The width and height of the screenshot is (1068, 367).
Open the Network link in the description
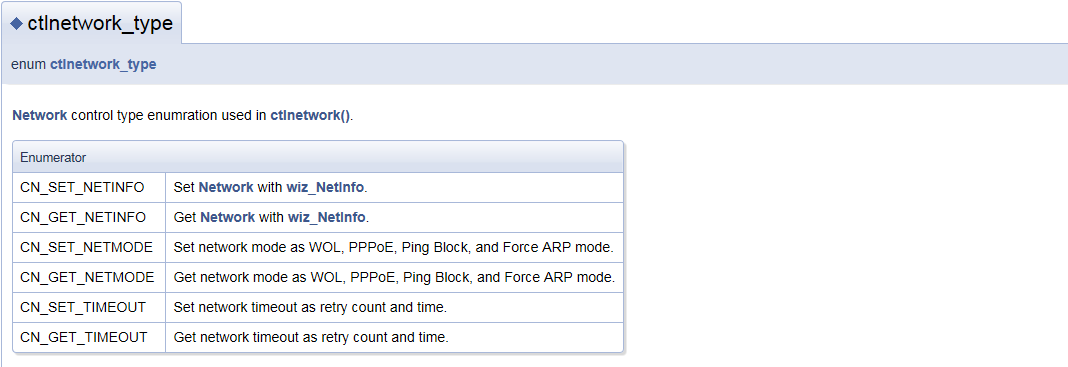40,115
